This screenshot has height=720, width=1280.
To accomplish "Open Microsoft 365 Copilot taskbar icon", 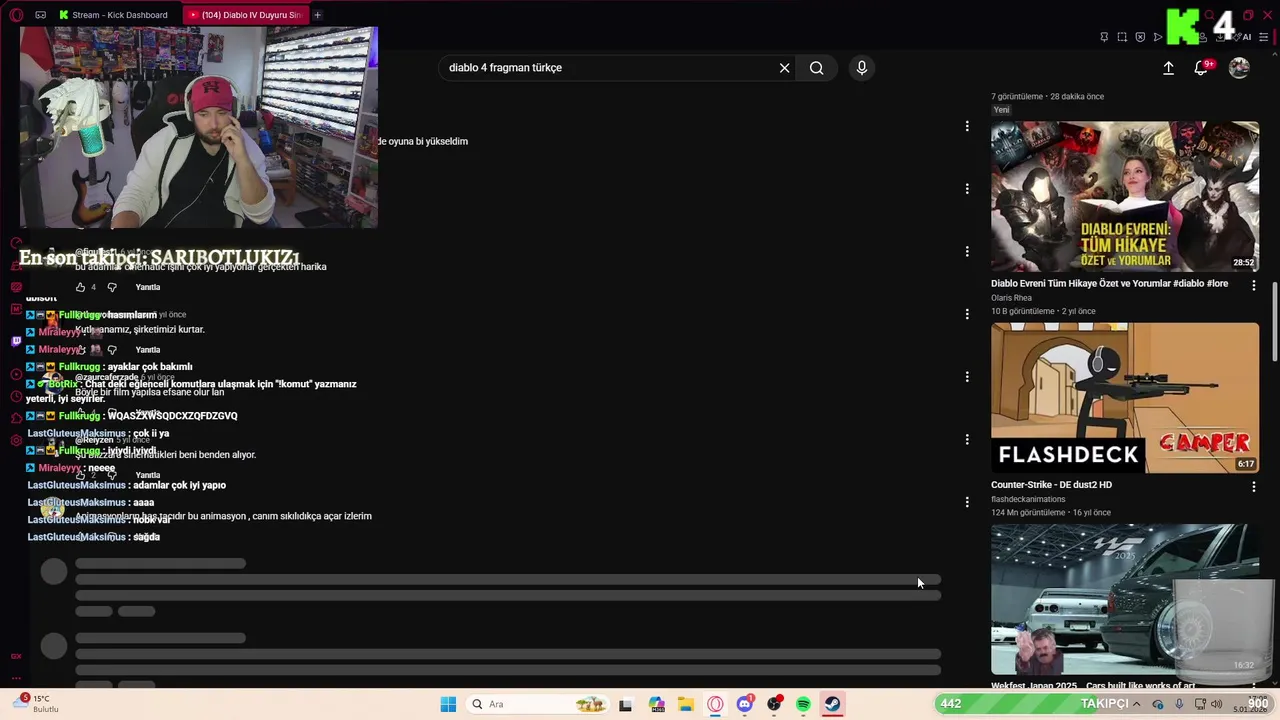I will pos(657,704).
